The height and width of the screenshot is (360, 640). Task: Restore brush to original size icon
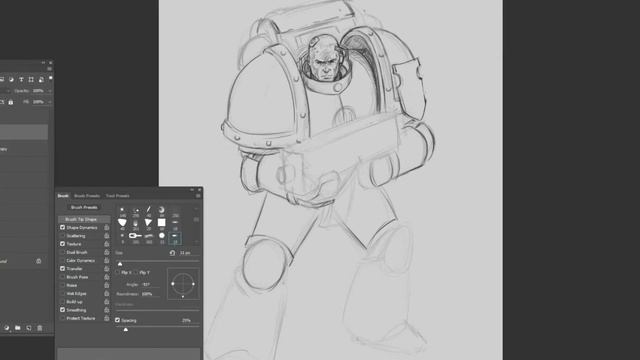(x=172, y=253)
